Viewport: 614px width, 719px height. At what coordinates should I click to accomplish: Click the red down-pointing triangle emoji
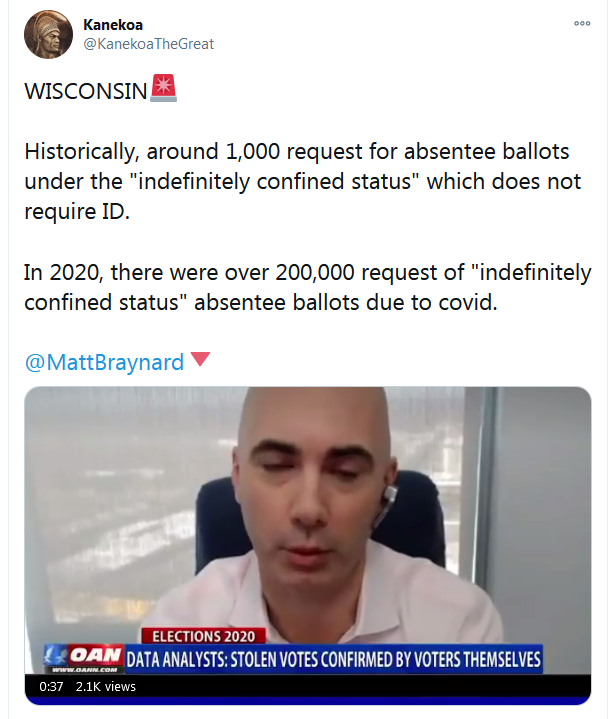pyautogui.click(x=200, y=359)
